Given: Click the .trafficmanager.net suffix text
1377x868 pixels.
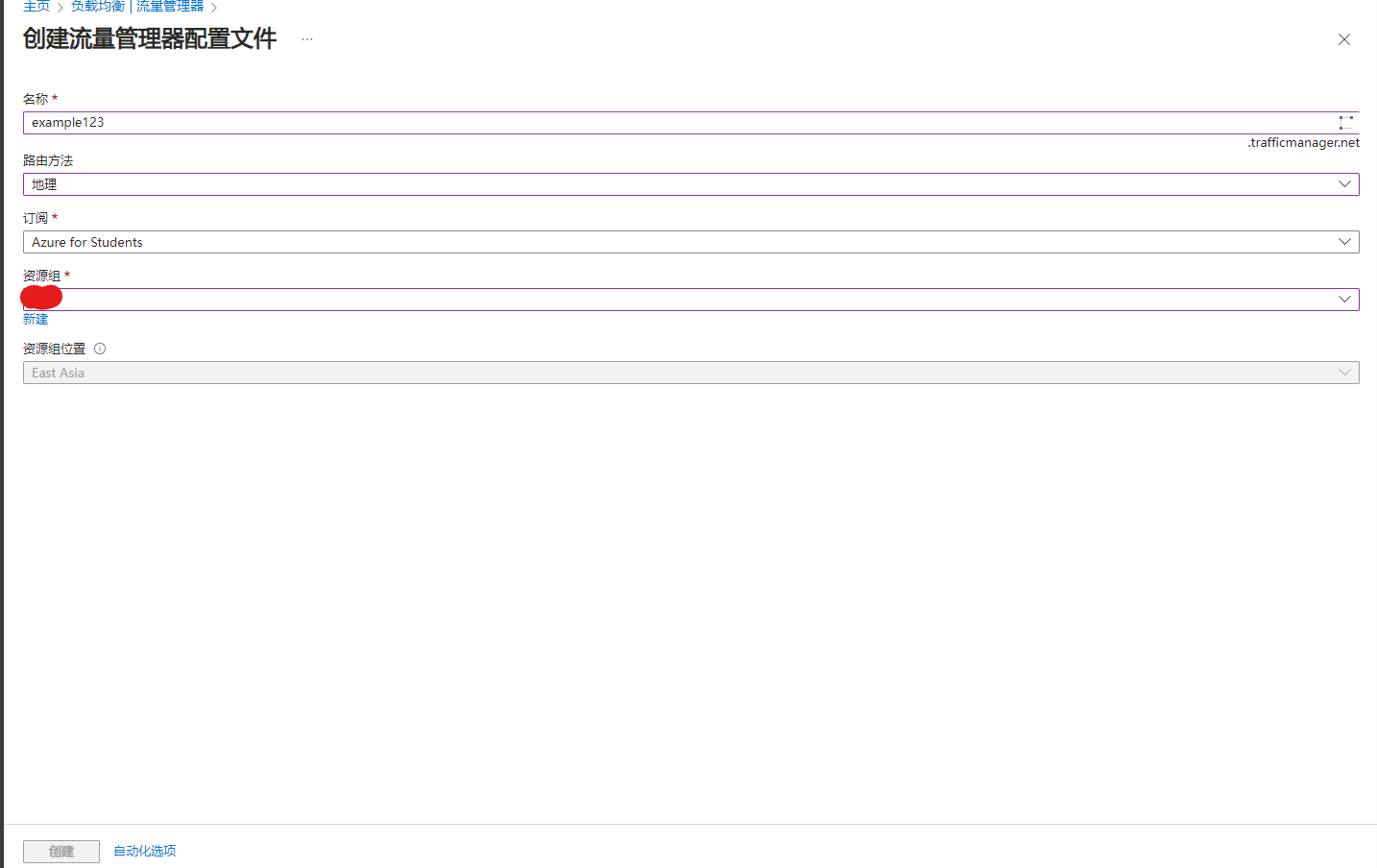Looking at the screenshot, I should coord(1303,142).
